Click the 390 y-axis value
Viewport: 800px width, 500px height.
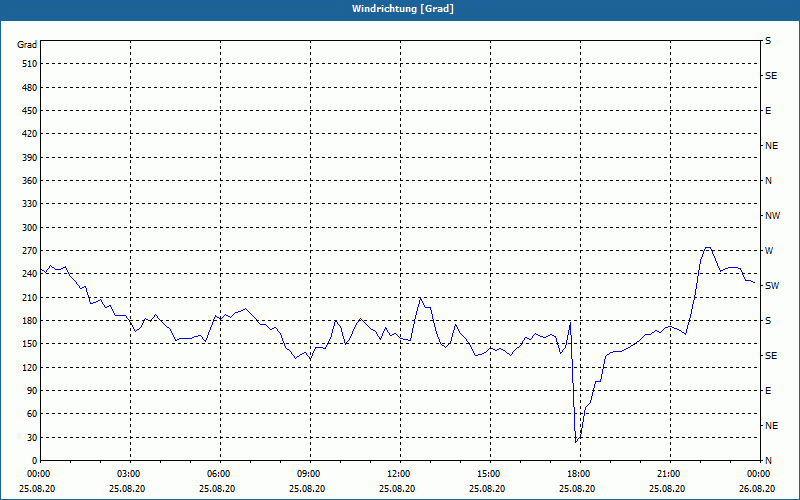tap(30, 157)
